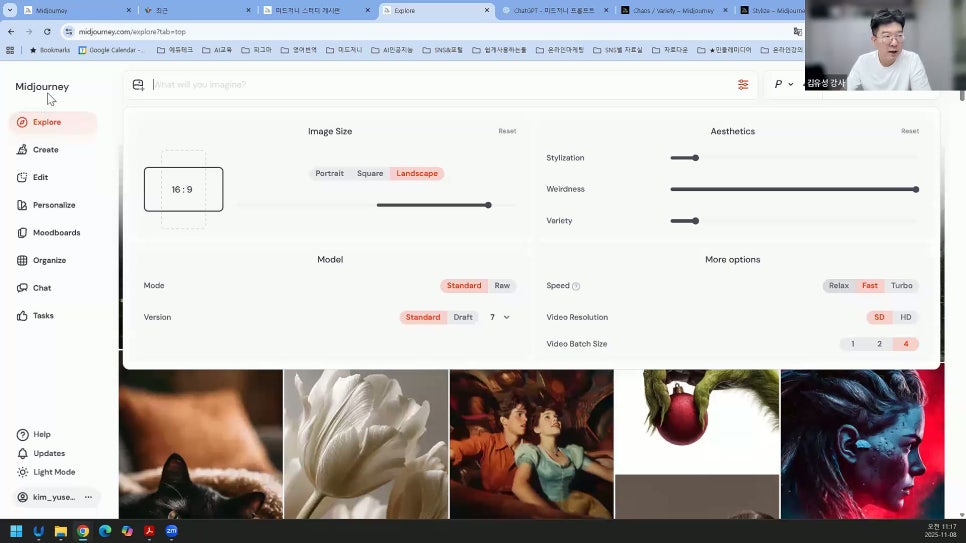This screenshot has height=543, width=966.
Task: Open the apps grid in bookmarks bar
Action: pyautogui.click(x=10, y=50)
